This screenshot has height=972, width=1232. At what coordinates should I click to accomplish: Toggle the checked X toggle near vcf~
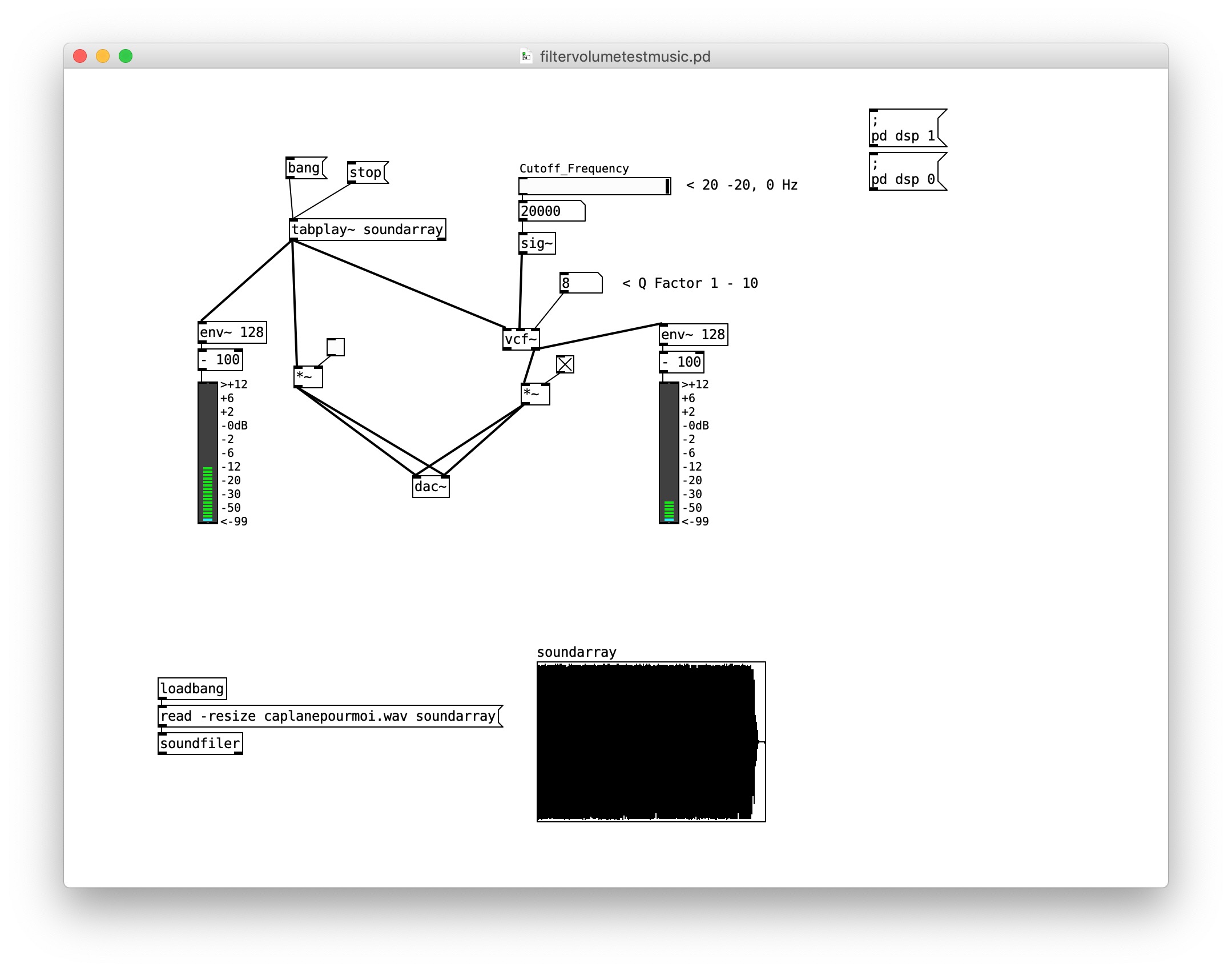point(565,364)
